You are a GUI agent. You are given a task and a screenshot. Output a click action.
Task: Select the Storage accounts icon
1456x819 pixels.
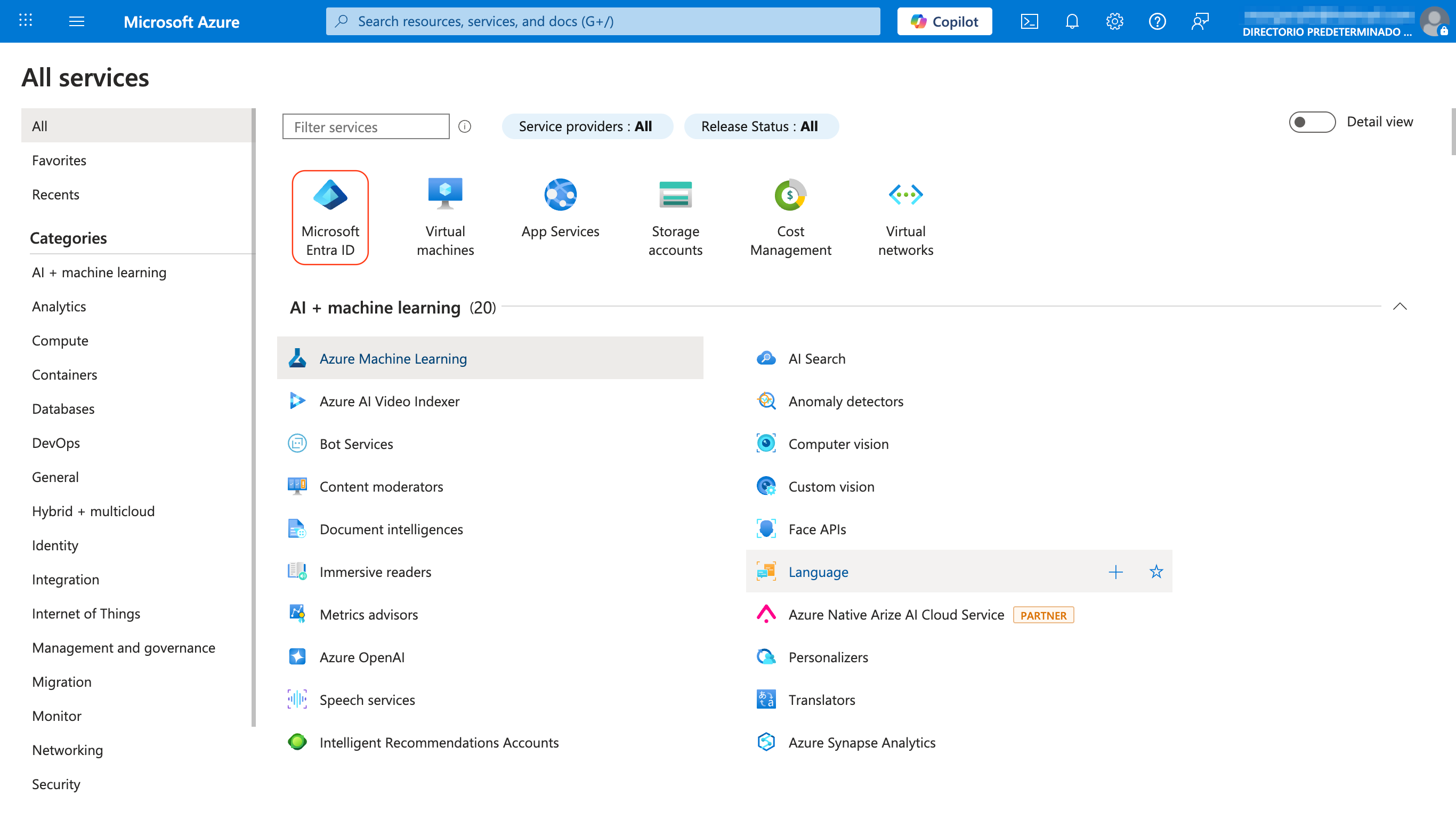pyautogui.click(x=675, y=216)
